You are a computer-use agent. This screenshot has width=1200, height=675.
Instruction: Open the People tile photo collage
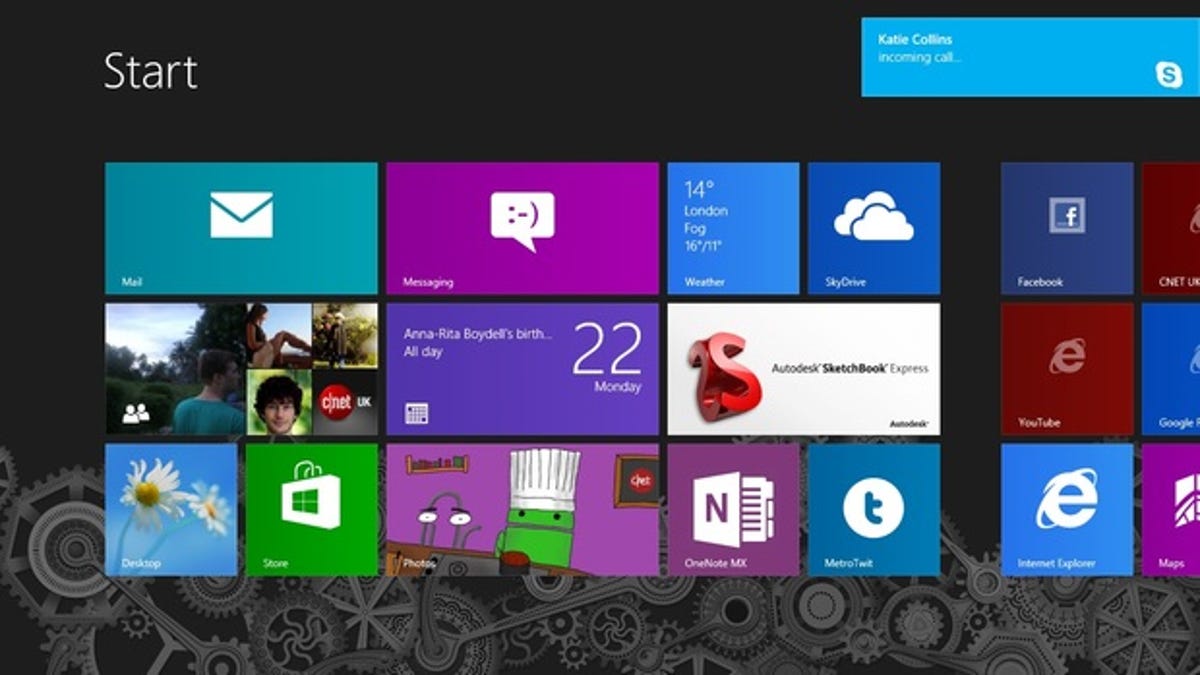tap(240, 370)
